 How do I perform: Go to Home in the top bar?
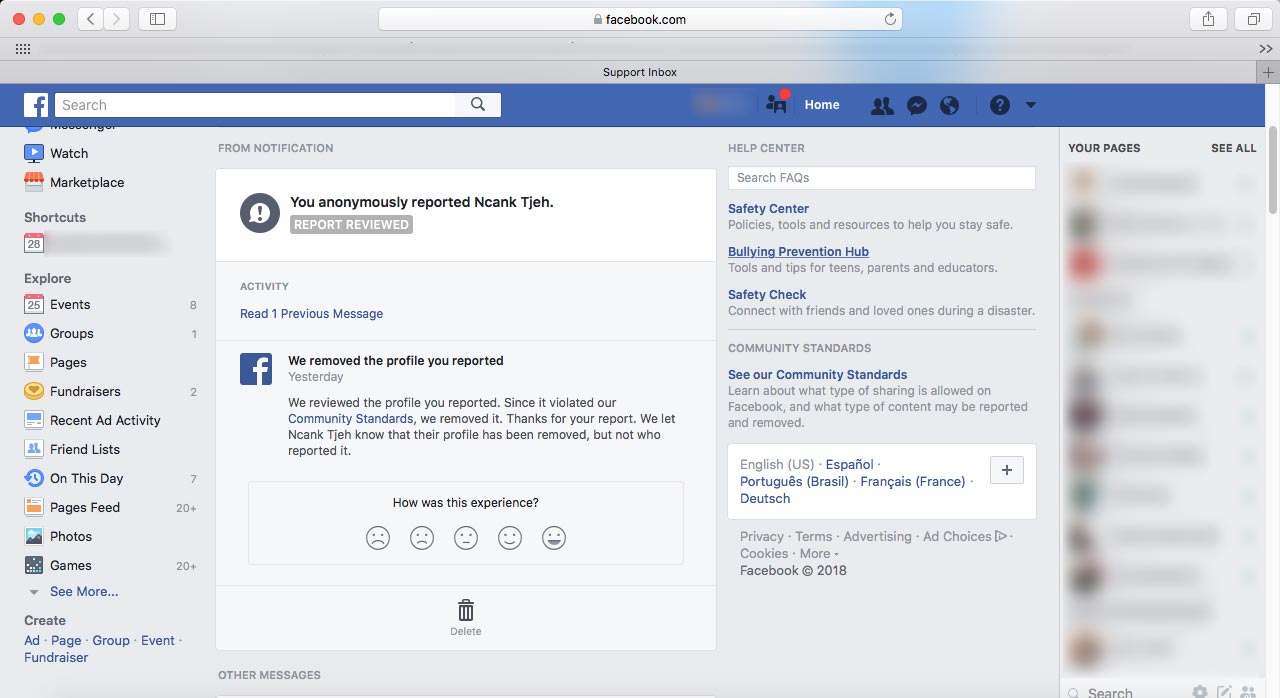pyautogui.click(x=822, y=105)
